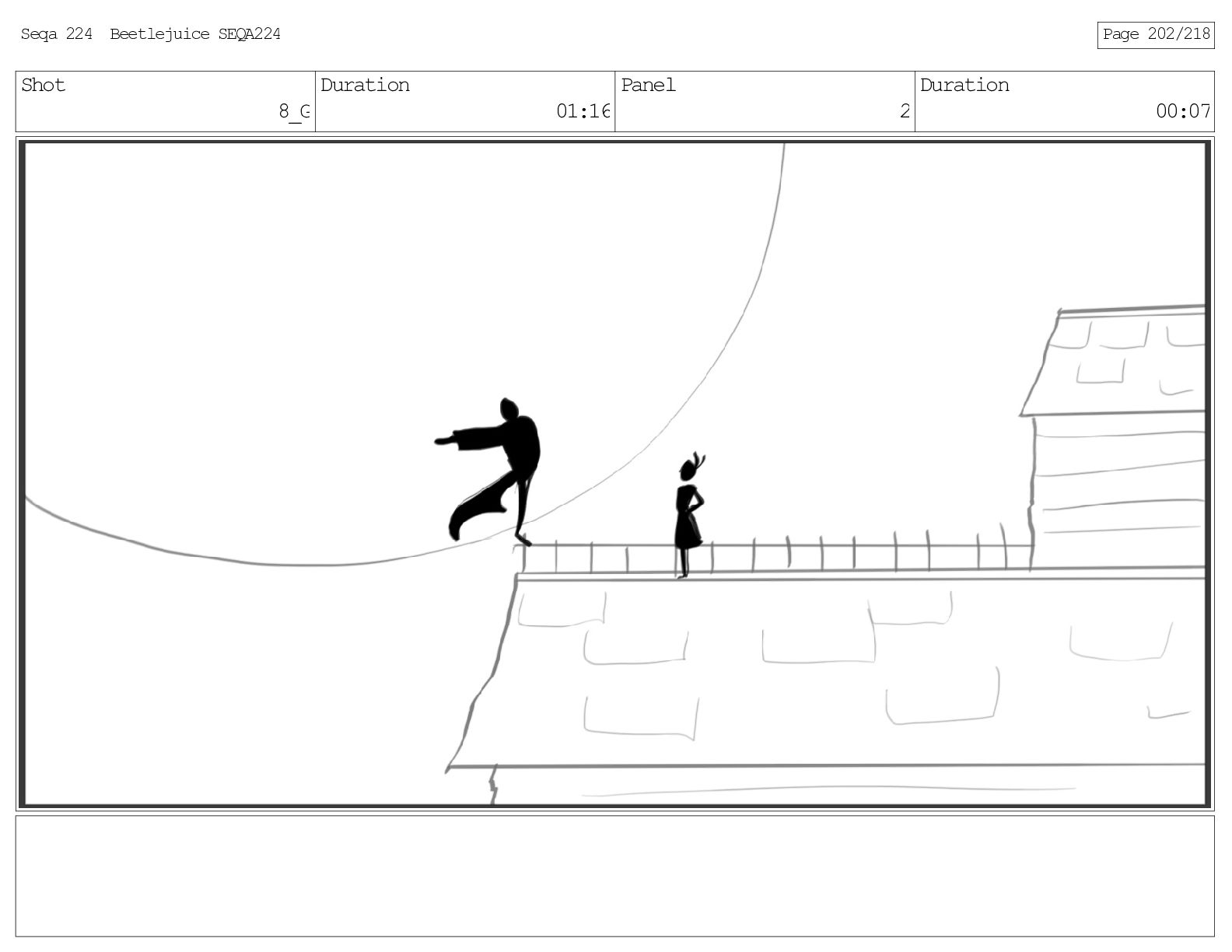
Task: Click the page number box 'Page 202/218'
Action: [1156, 34]
